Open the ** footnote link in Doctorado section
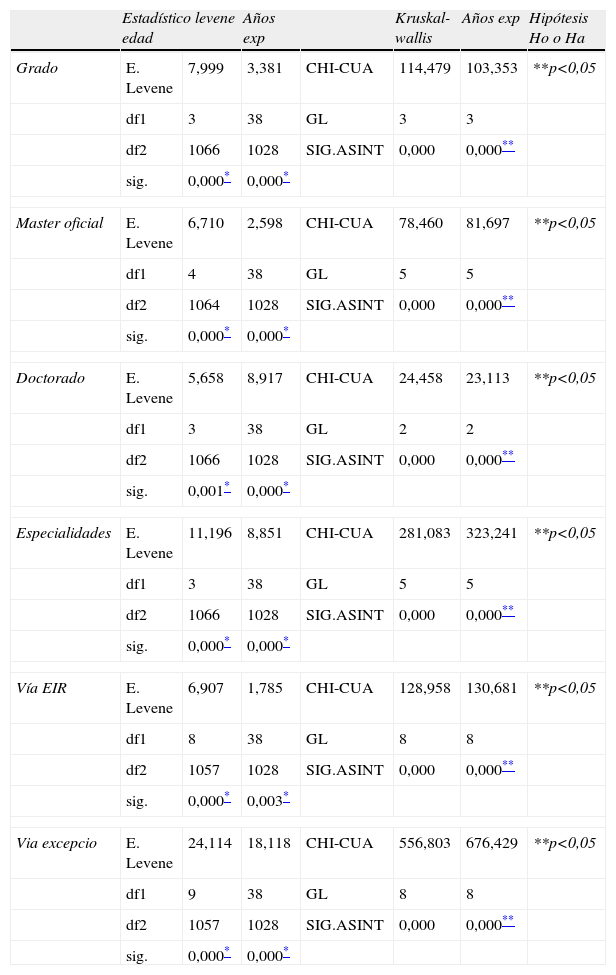Image resolution: width=616 pixels, height=975 pixels. (x=508, y=456)
